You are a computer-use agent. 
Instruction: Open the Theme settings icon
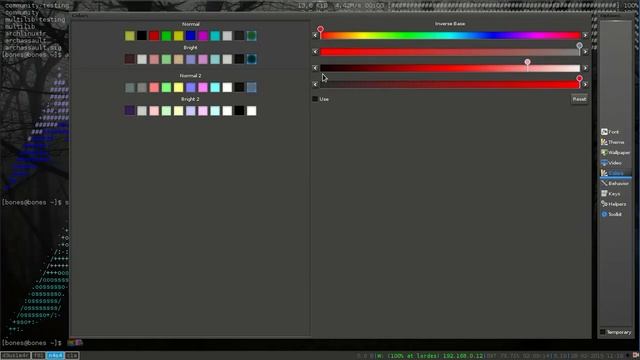click(604, 142)
